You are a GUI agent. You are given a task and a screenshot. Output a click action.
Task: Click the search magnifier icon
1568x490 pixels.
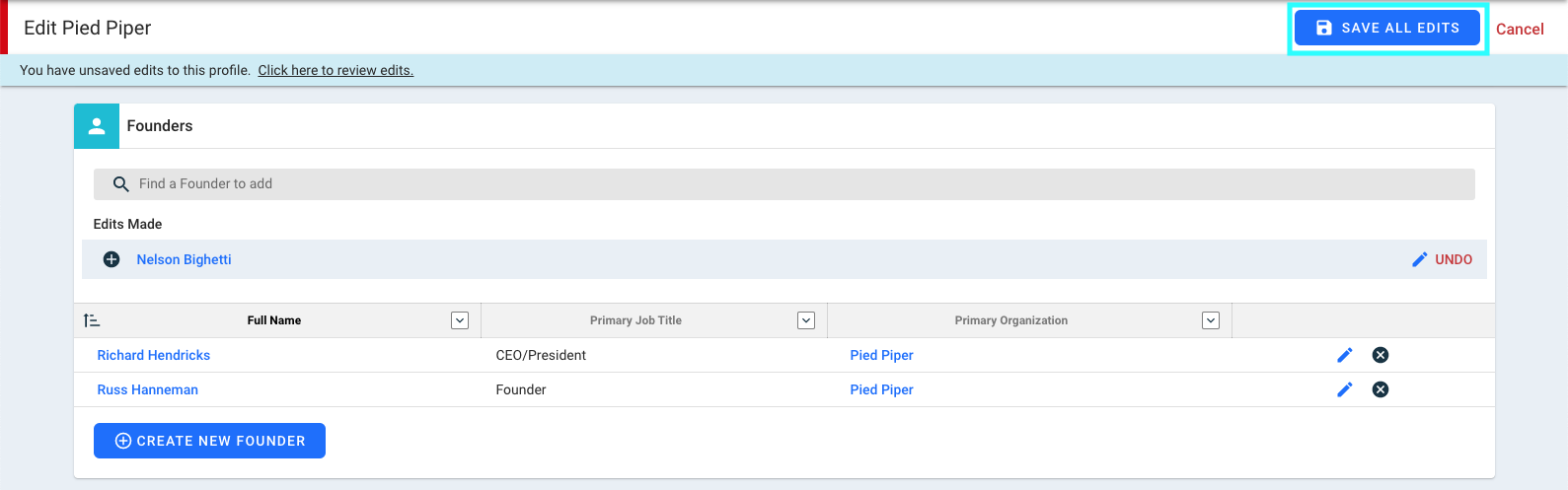pyautogui.click(x=121, y=184)
